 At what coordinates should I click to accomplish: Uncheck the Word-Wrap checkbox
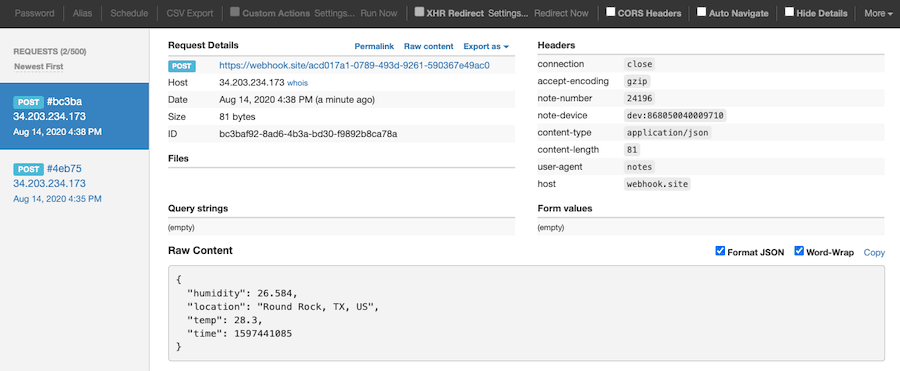799,251
